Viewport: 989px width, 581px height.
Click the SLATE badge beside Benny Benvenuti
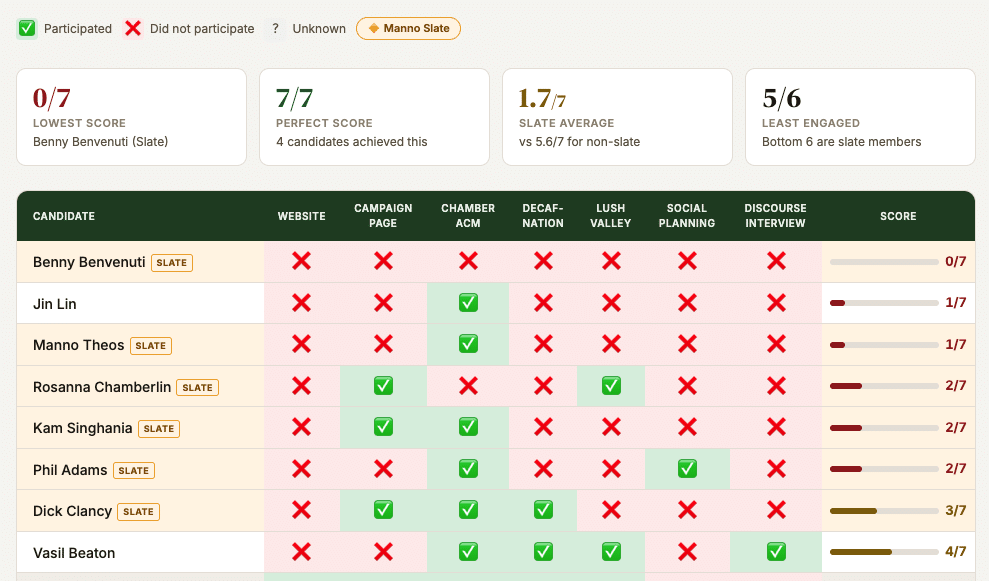coord(172,262)
